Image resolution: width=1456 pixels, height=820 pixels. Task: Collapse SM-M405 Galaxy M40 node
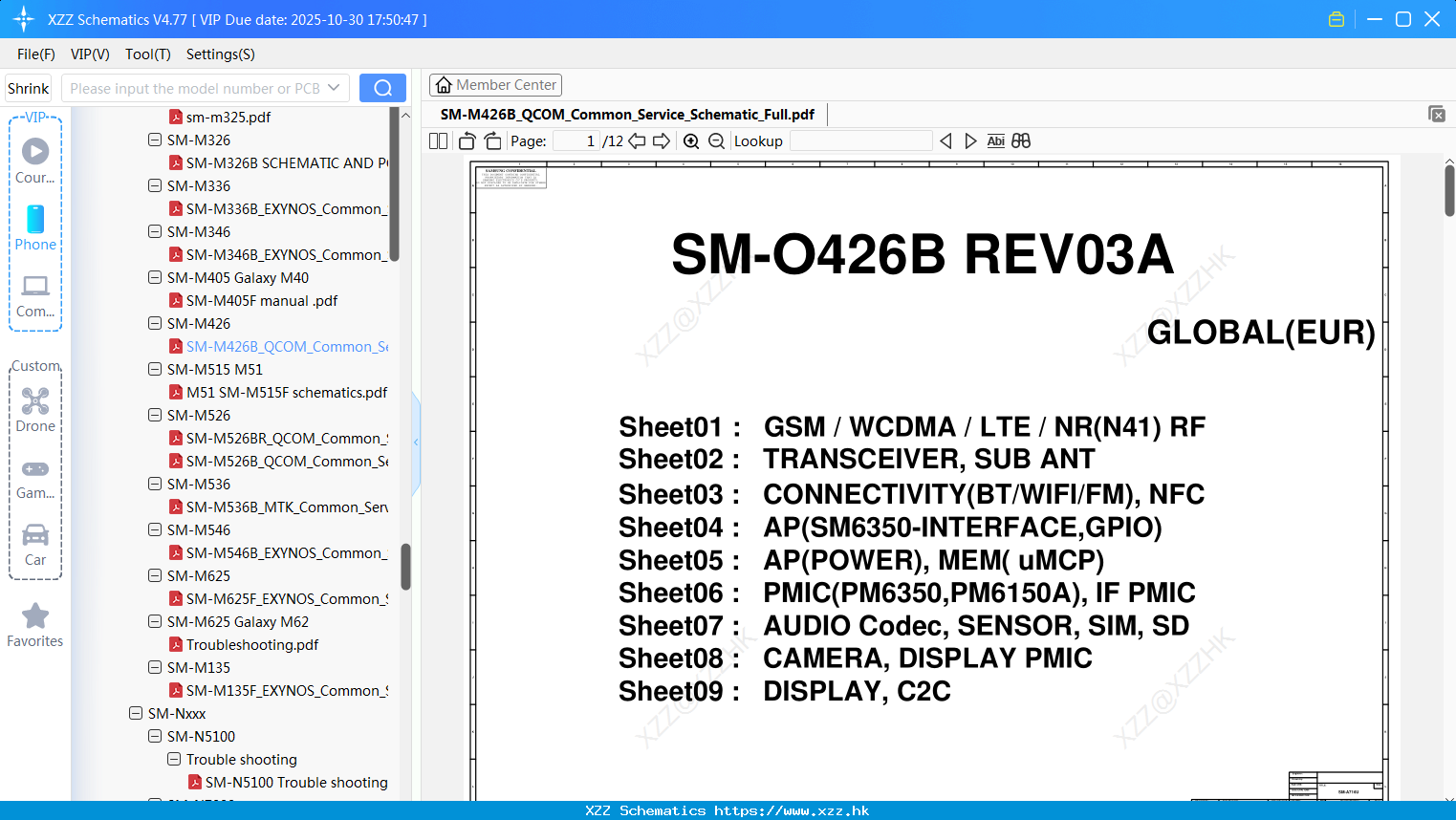click(x=155, y=277)
